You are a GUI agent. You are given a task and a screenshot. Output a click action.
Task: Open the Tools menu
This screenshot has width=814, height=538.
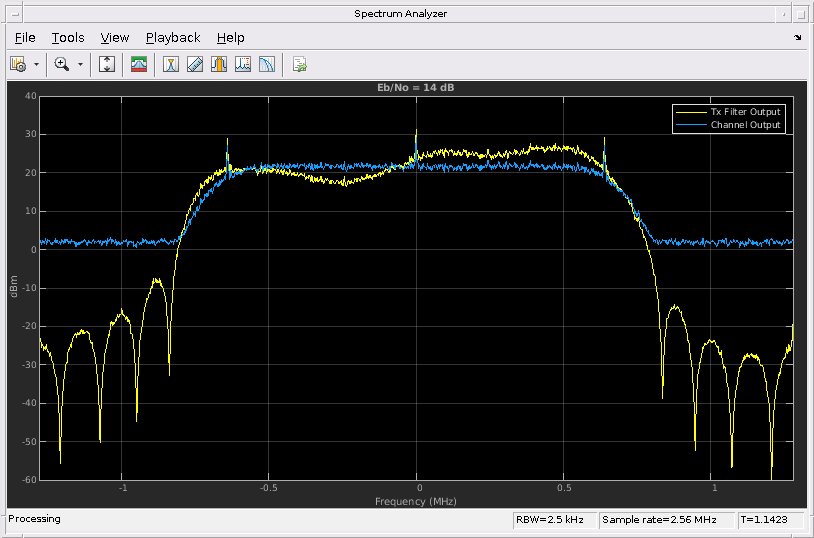(68, 37)
